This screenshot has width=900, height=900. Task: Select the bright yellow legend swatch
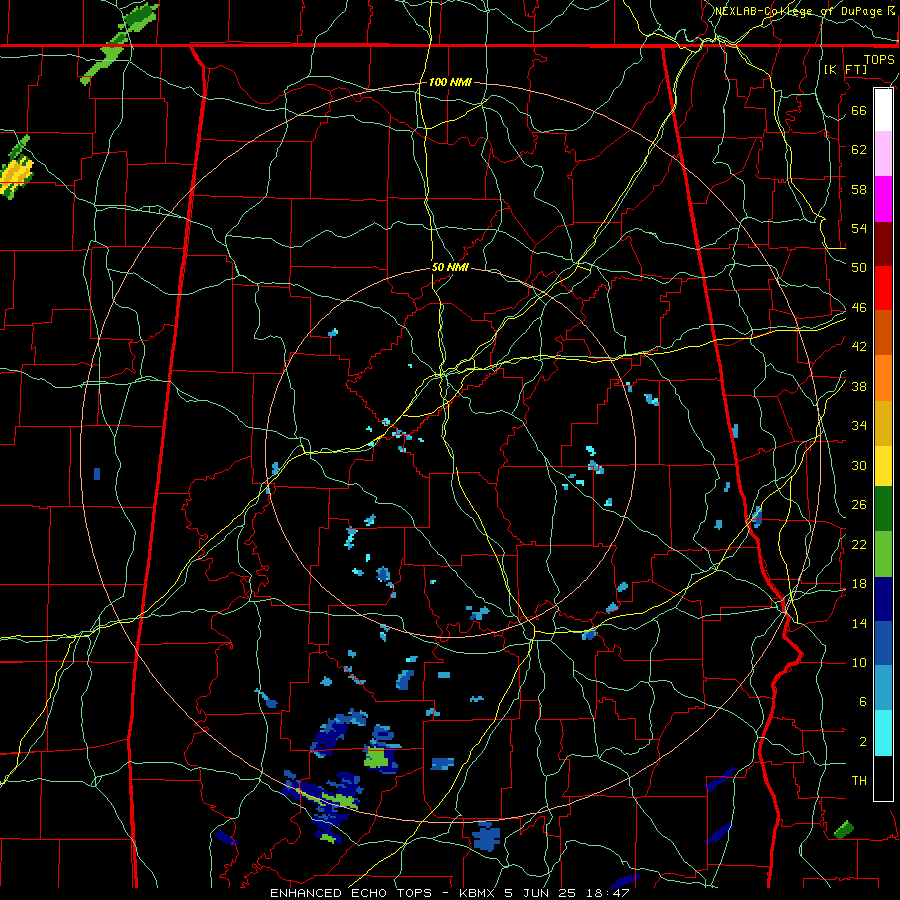(883, 466)
